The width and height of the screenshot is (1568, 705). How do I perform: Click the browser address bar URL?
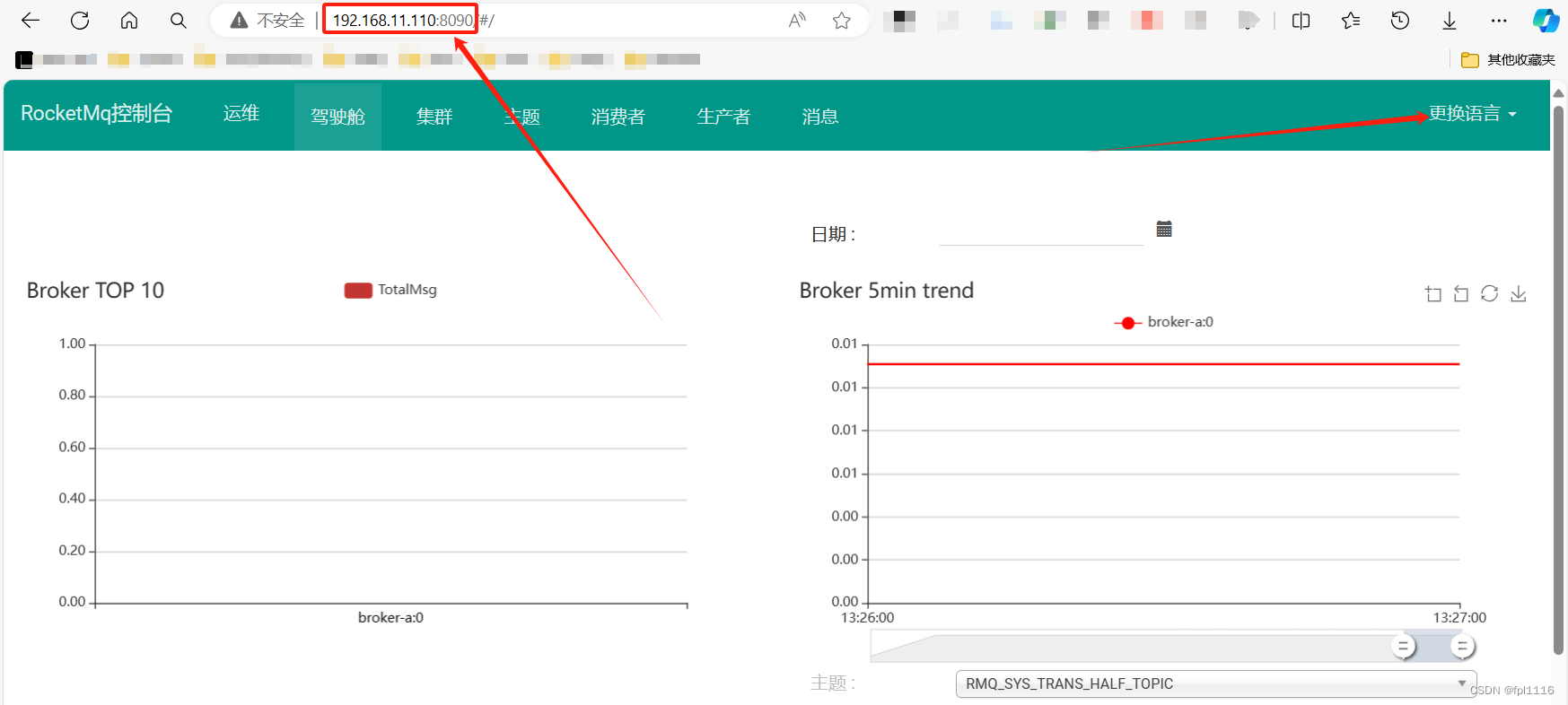coord(413,21)
